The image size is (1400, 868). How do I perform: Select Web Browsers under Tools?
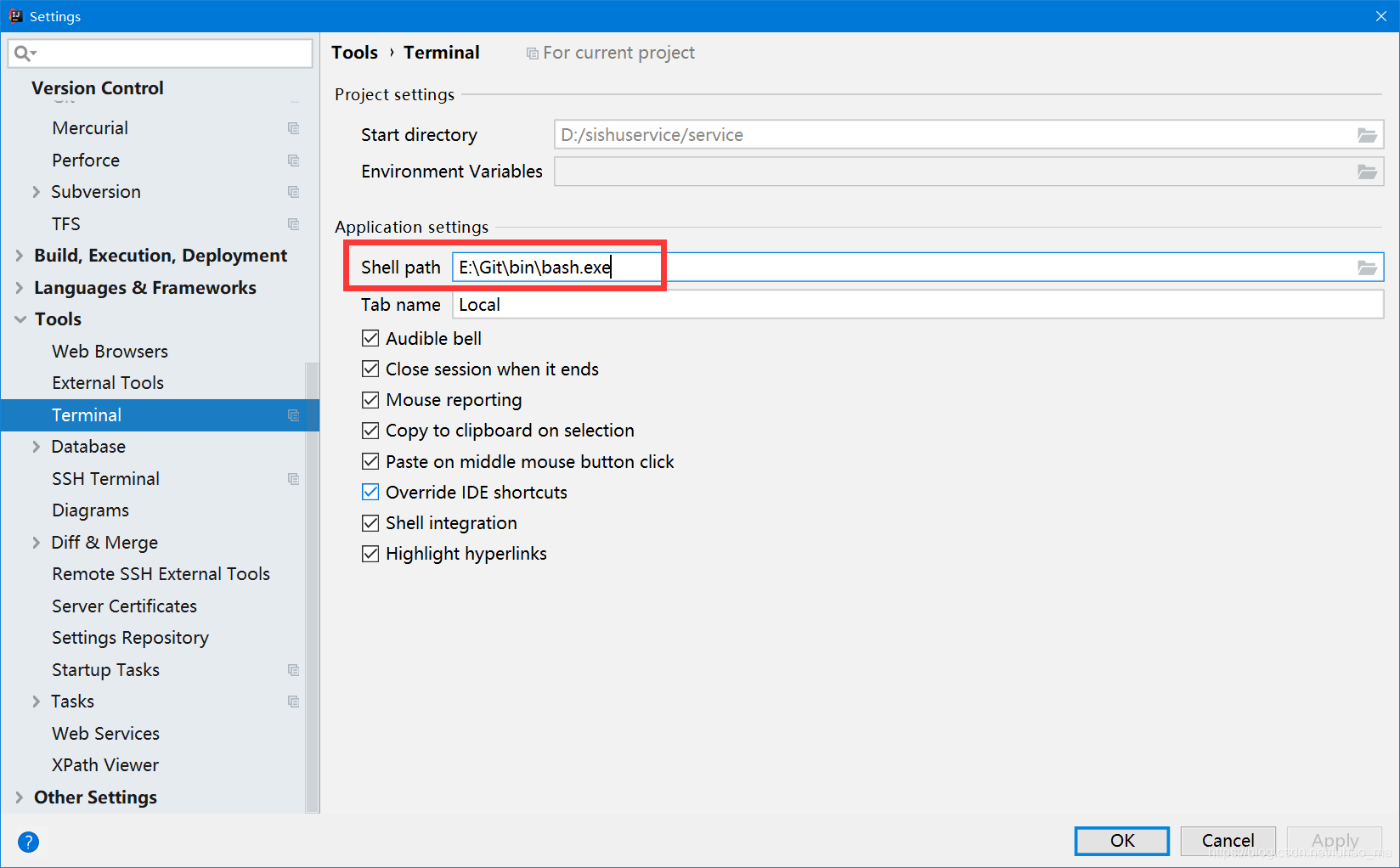(x=110, y=352)
